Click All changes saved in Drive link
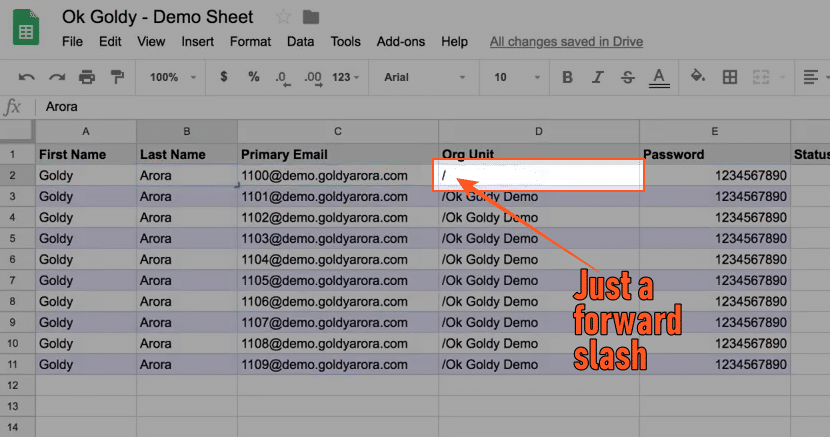 pyautogui.click(x=566, y=42)
